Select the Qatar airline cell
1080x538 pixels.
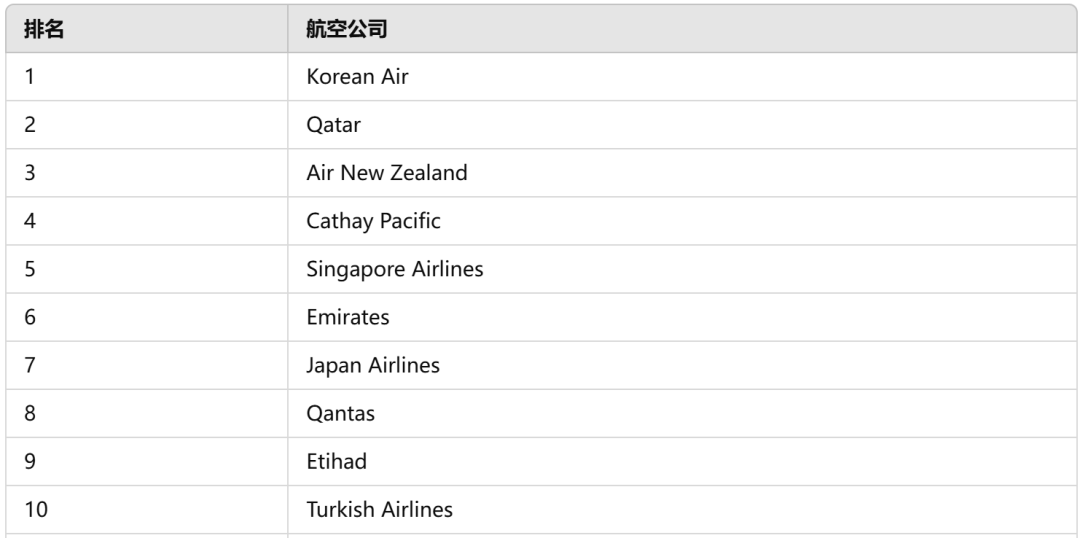point(682,125)
